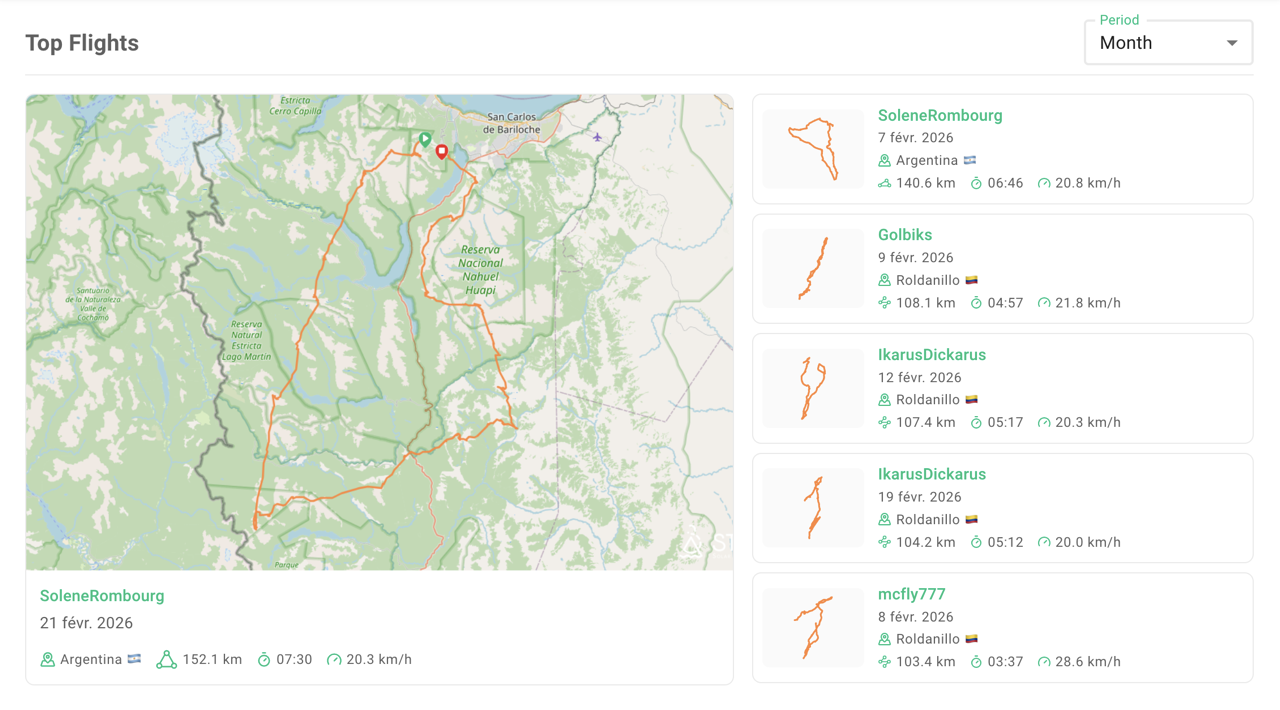Click the red landing marker on map
The image size is (1280, 710).
442,152
